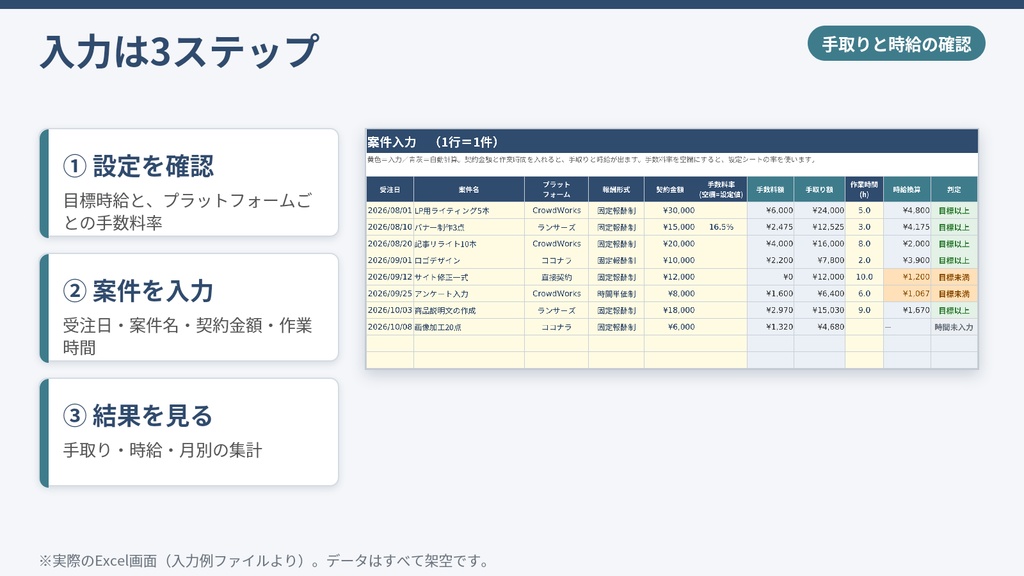Select the cell サイト修正一式
This screenshot has width=1024, height=576.
[469, 277]
